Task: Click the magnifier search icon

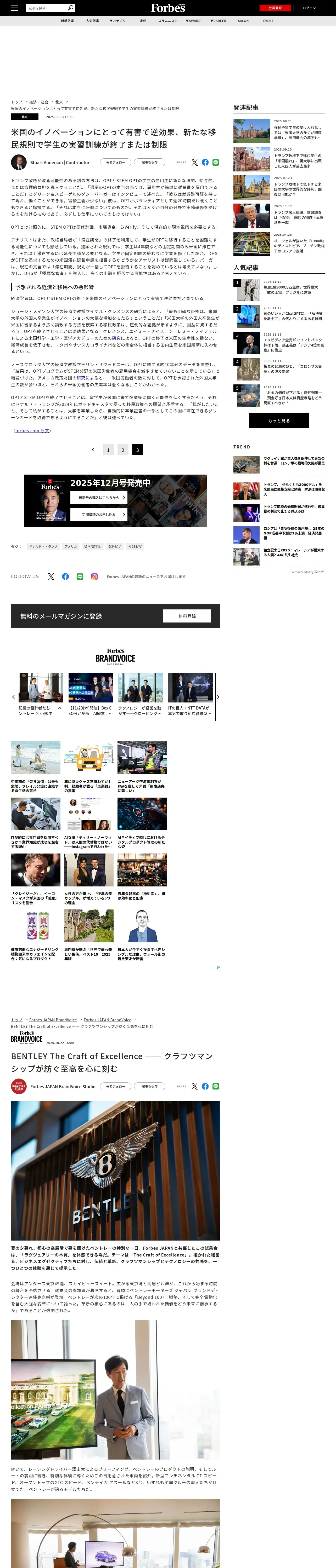Action: click(71, 8)
